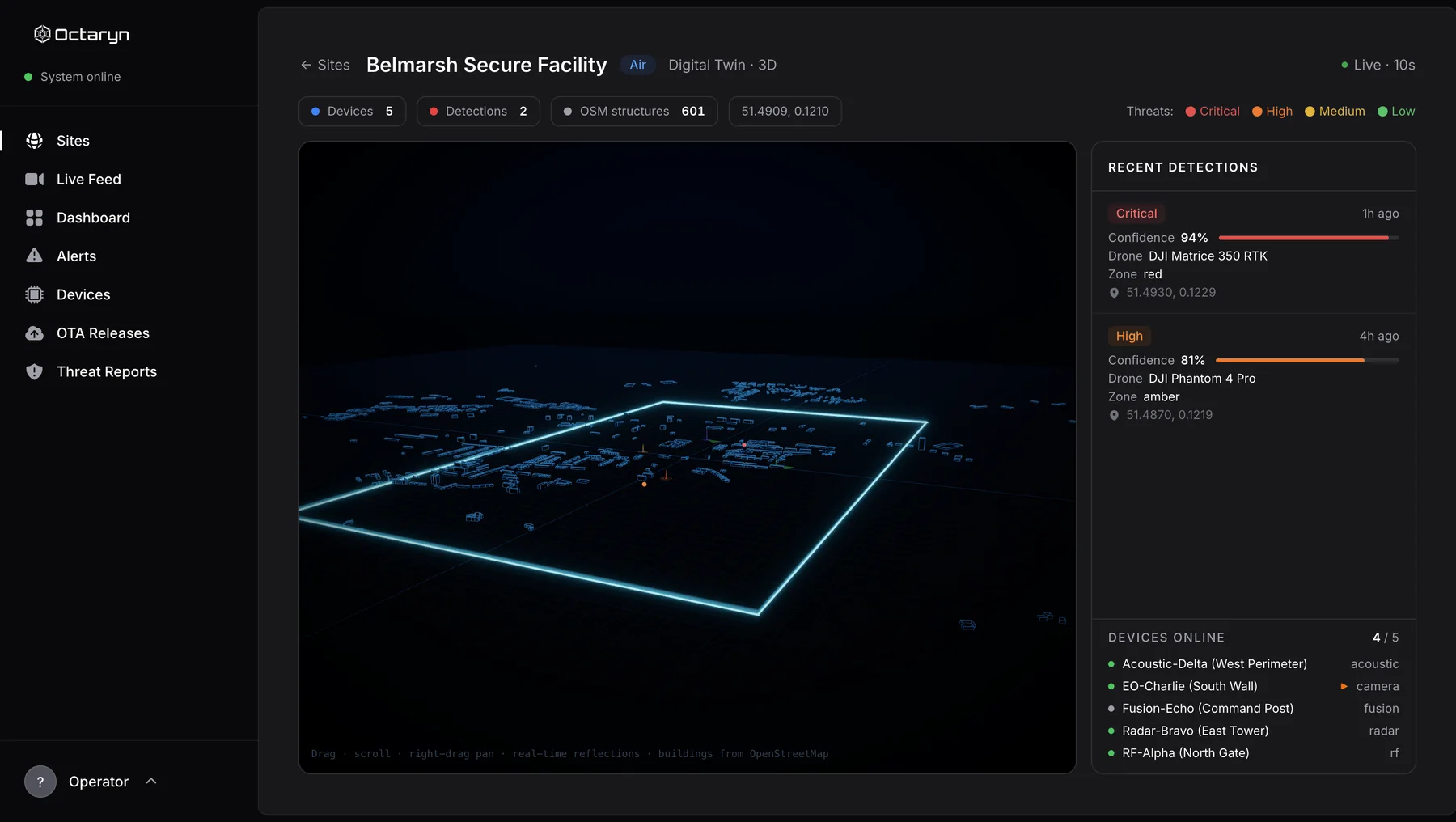Click the location pin beside 51.4870, 0.1219
The width and height of the screenshot is (1456, 822).
click(1114, 415)
